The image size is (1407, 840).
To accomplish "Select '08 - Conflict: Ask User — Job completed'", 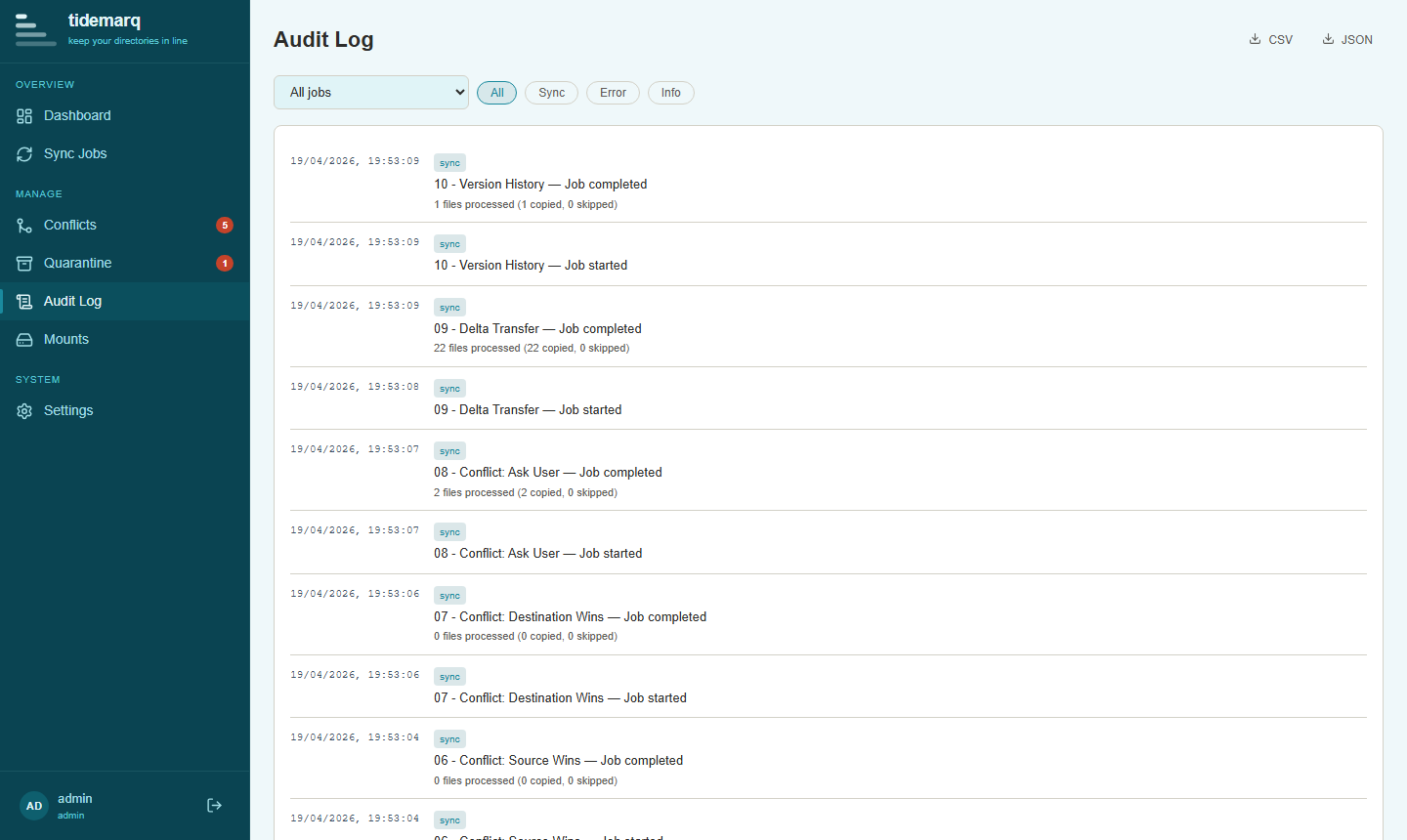I will [548, 473].
